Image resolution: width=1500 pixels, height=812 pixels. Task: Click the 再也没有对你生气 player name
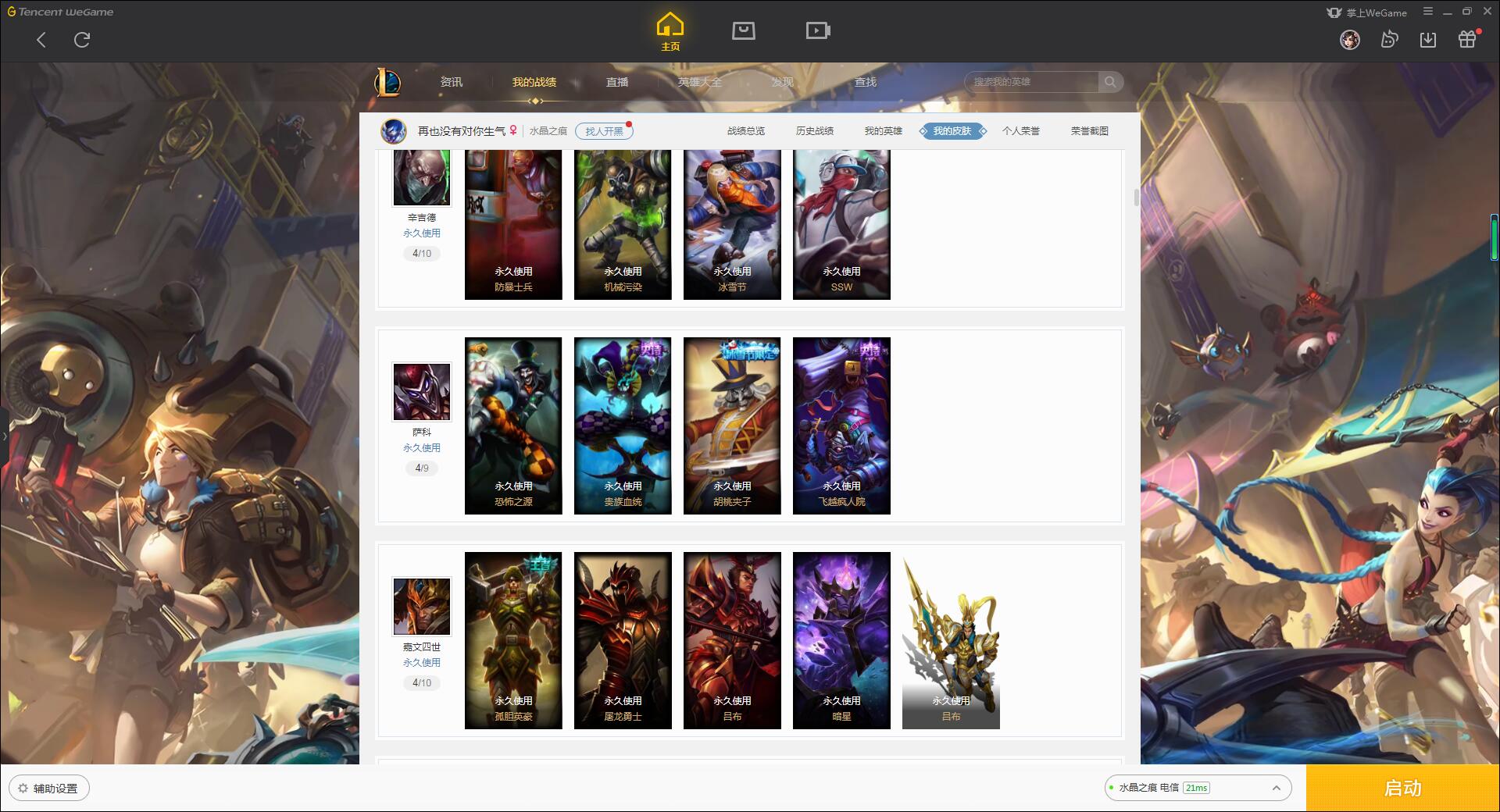462,131
